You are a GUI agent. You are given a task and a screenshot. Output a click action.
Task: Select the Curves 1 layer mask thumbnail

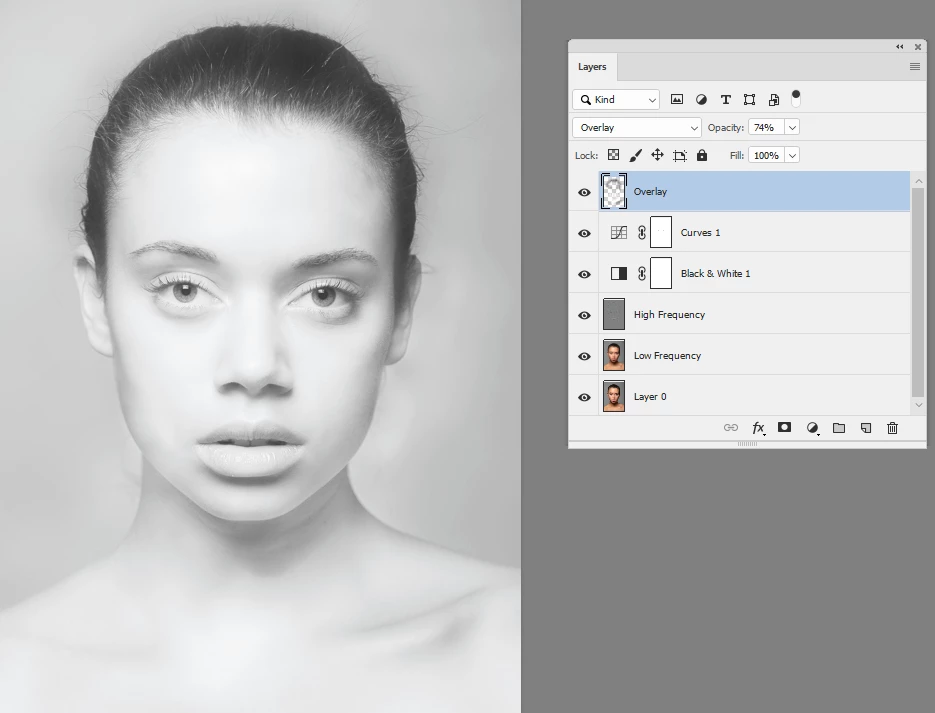(661, 232)
